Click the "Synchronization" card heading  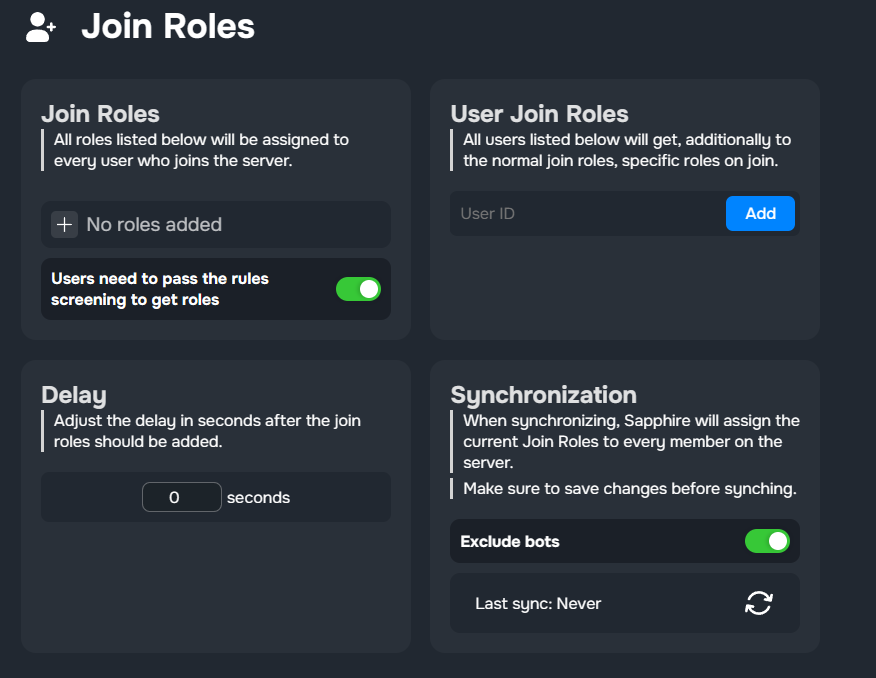click(x=543, y=394)
